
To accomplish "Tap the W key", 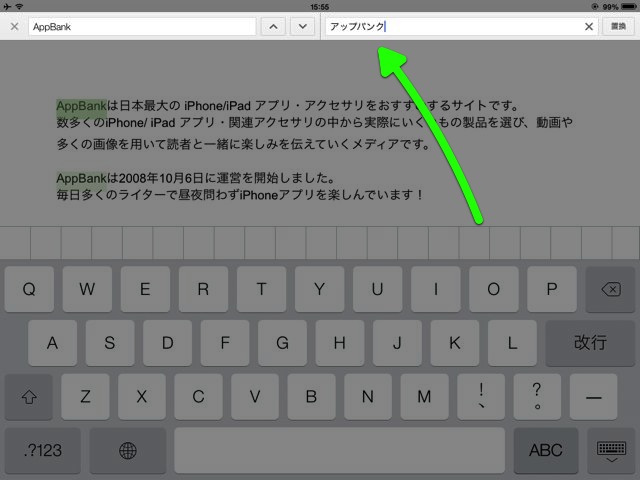I will pos(87,289).
